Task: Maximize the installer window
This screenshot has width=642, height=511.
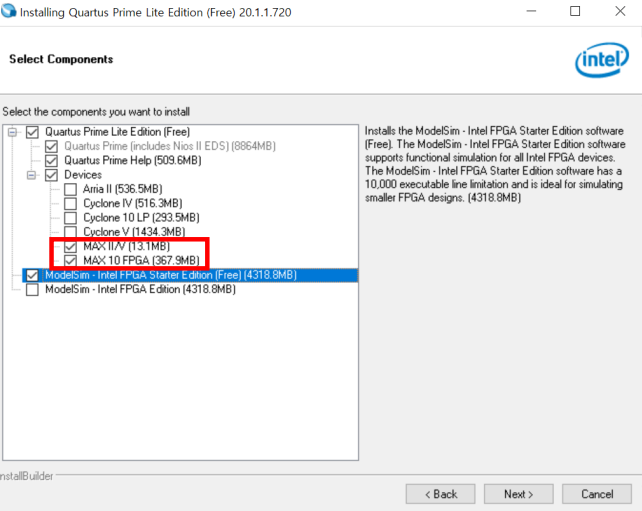Action: (575, 11)
